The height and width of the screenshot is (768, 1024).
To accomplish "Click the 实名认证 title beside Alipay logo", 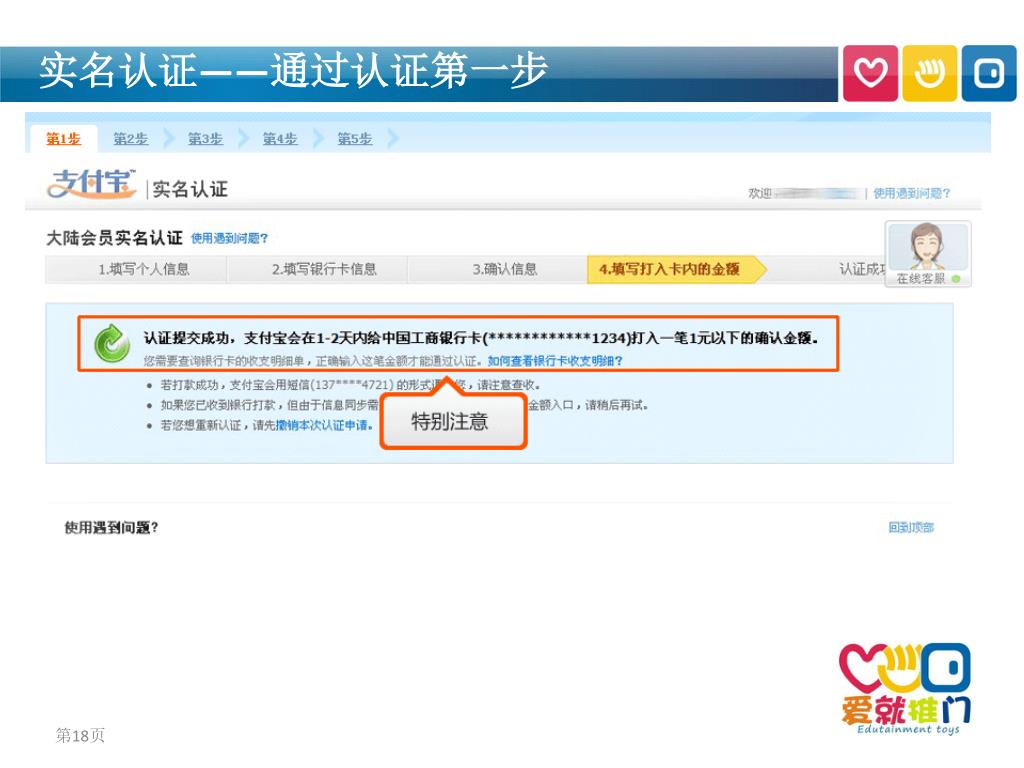I will (190, 189).
